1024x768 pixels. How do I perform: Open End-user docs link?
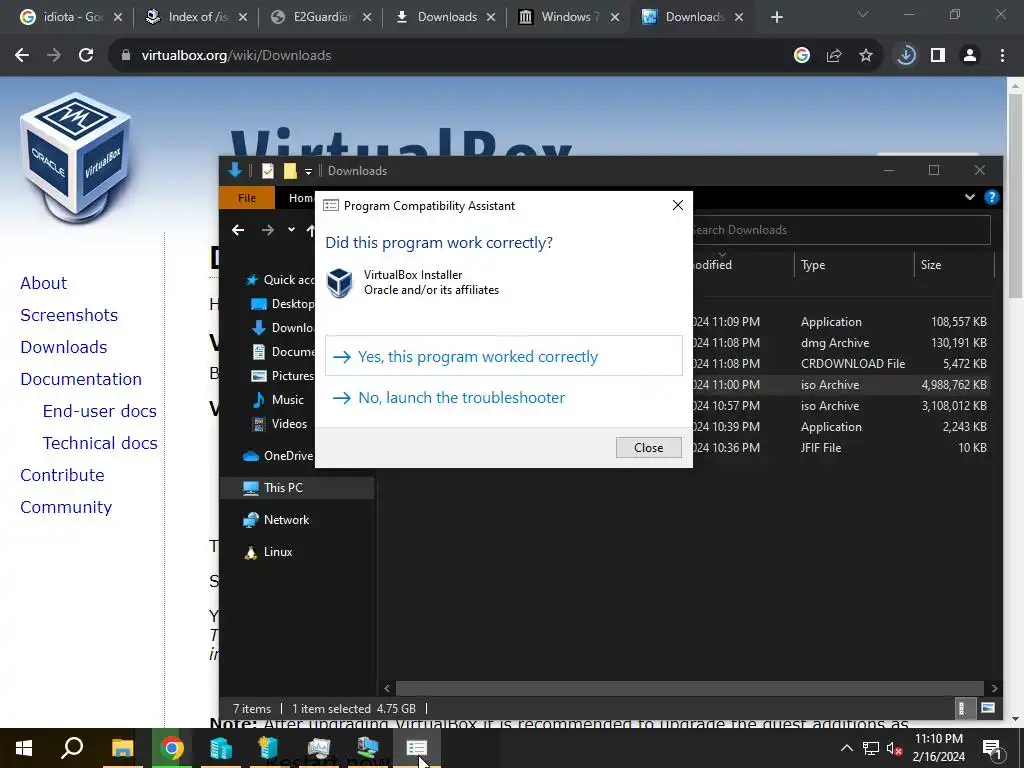tap(100, 411)
